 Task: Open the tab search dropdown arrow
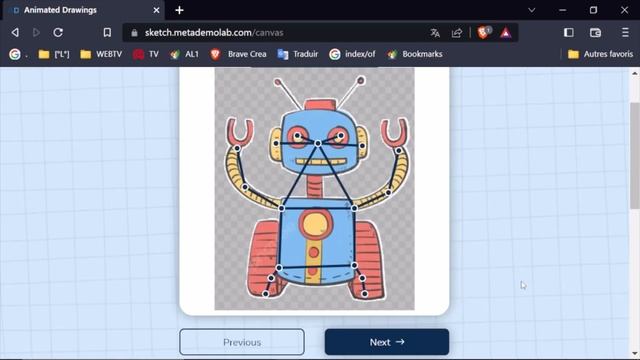click(x=531, y=10)
